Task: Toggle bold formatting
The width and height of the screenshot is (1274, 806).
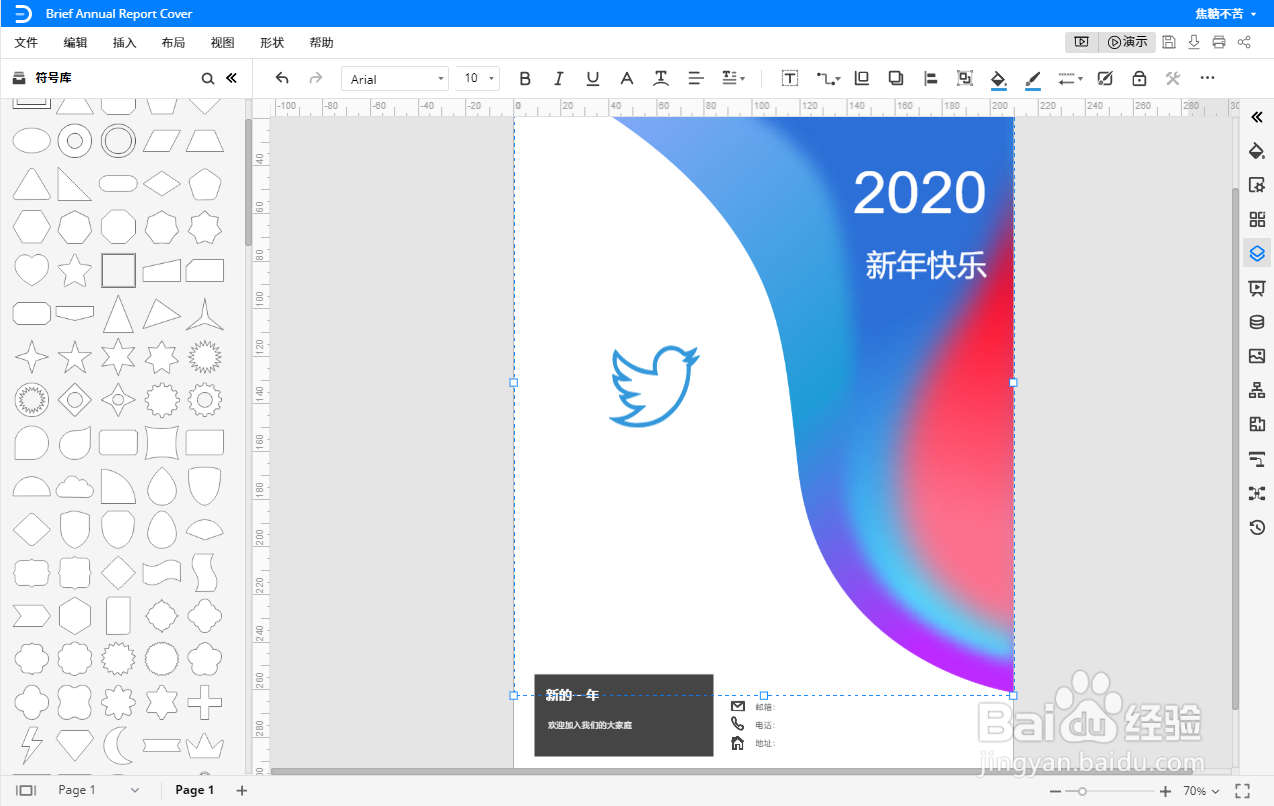Action: (x=524, y=78)
